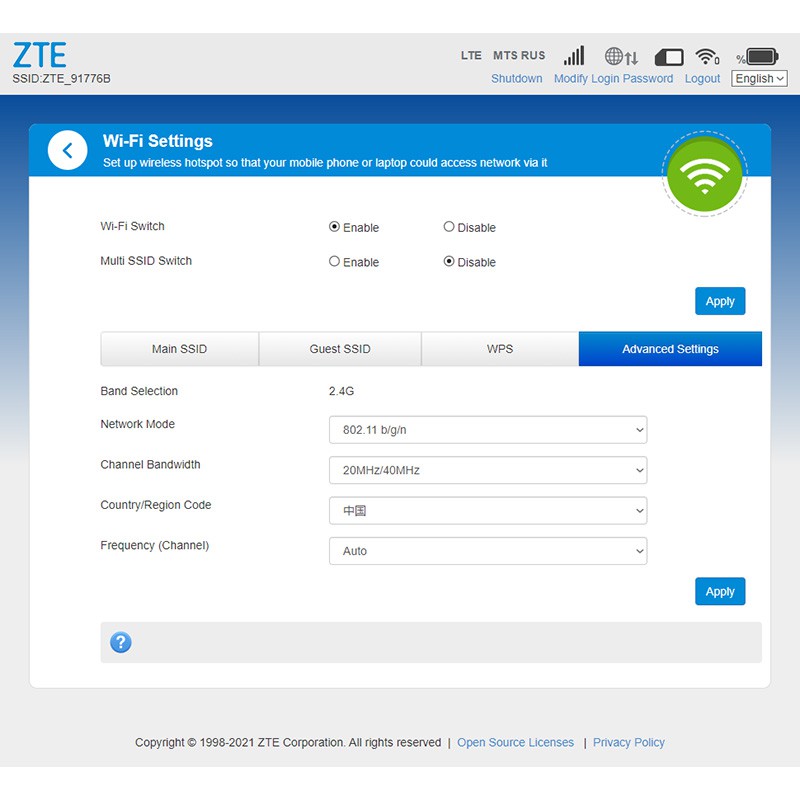
Task: Click the SMS message card icon
Action: 669,57
